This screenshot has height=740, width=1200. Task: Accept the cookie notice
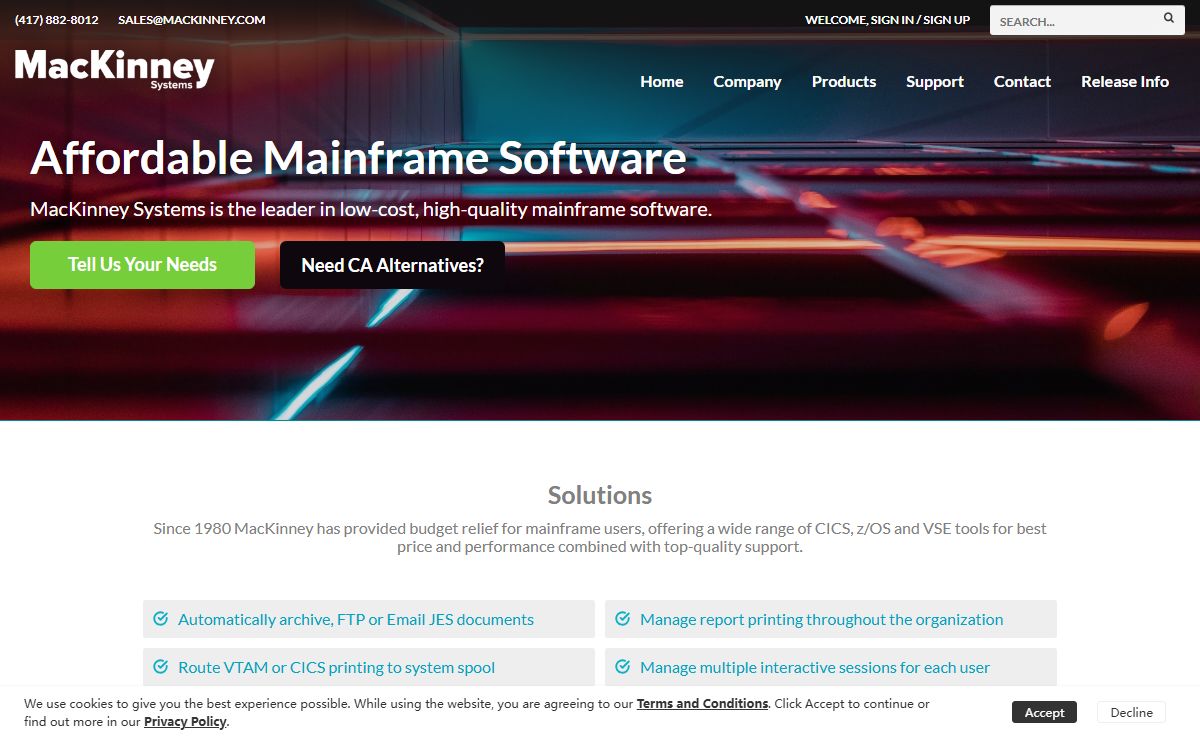(x=1044, y=712)
